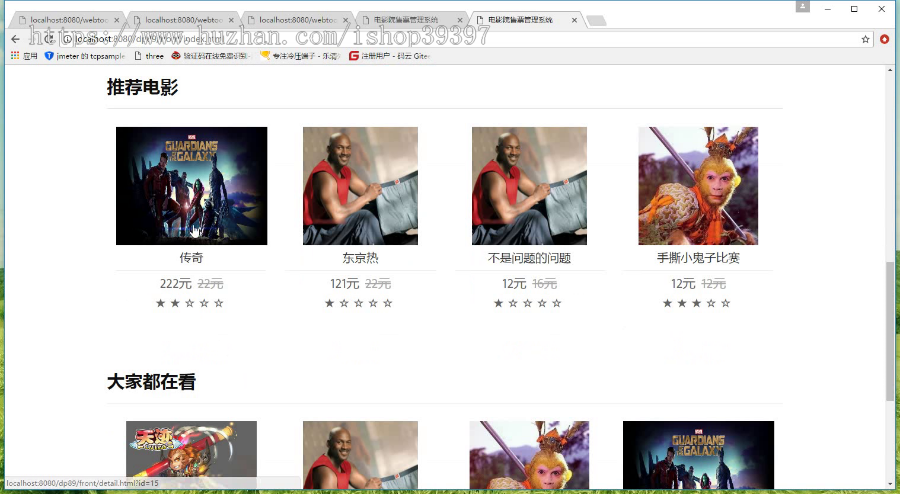Open the 手撕小鬼子比赛 Monkey King poster

click(698, 186)
